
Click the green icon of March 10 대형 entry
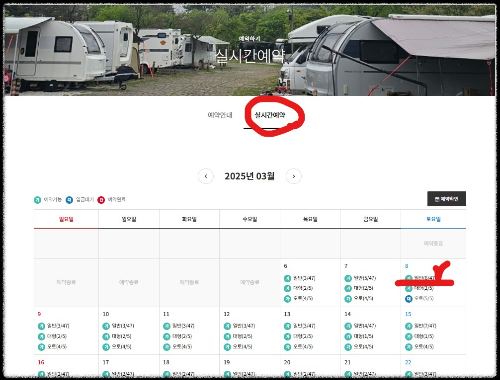(x=106, y=336)
